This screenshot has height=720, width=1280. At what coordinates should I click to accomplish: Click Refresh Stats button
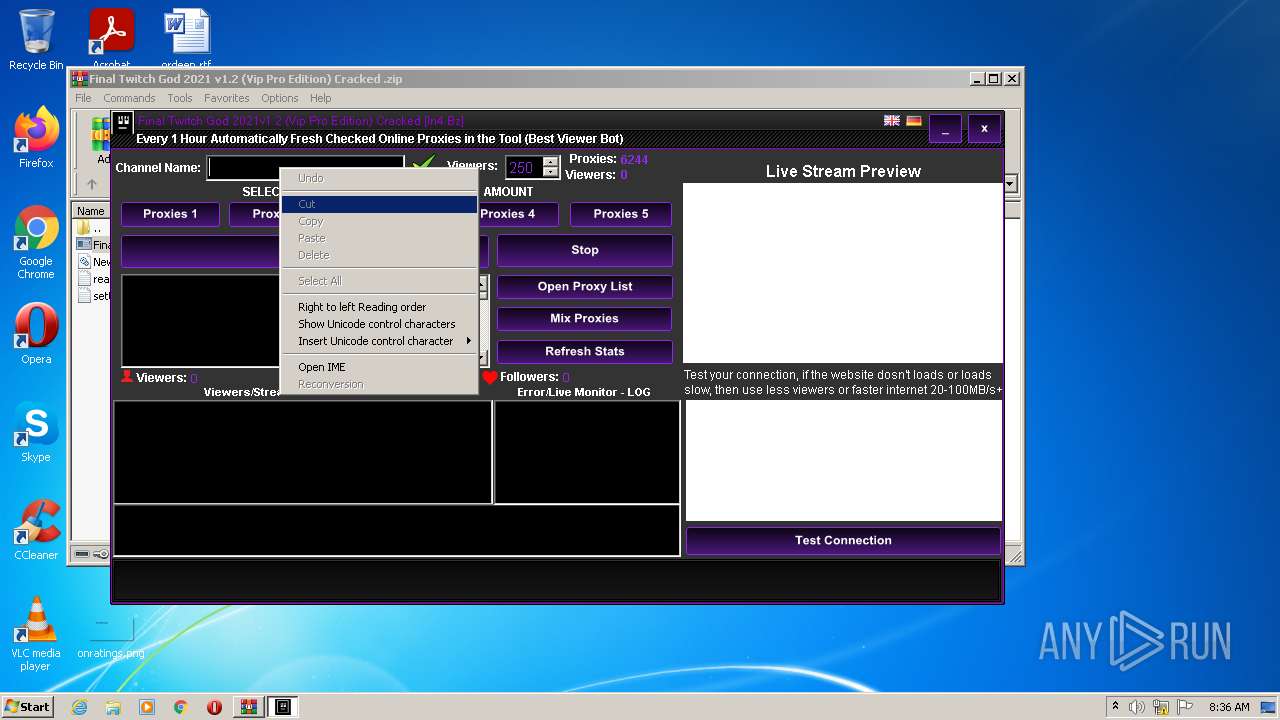[x=585, y=351]
